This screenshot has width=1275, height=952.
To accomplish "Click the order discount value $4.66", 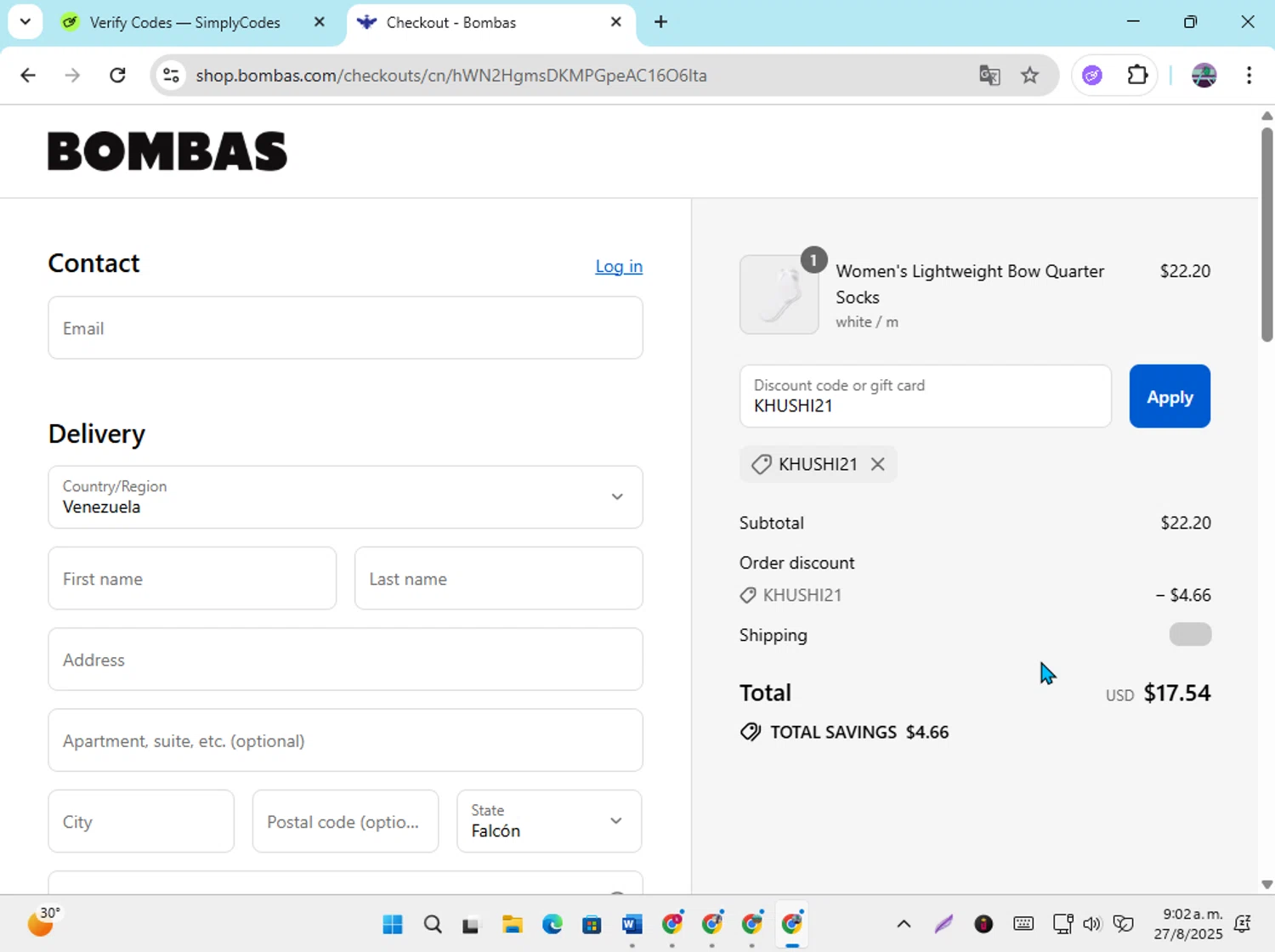I will tap(1183, 595).
